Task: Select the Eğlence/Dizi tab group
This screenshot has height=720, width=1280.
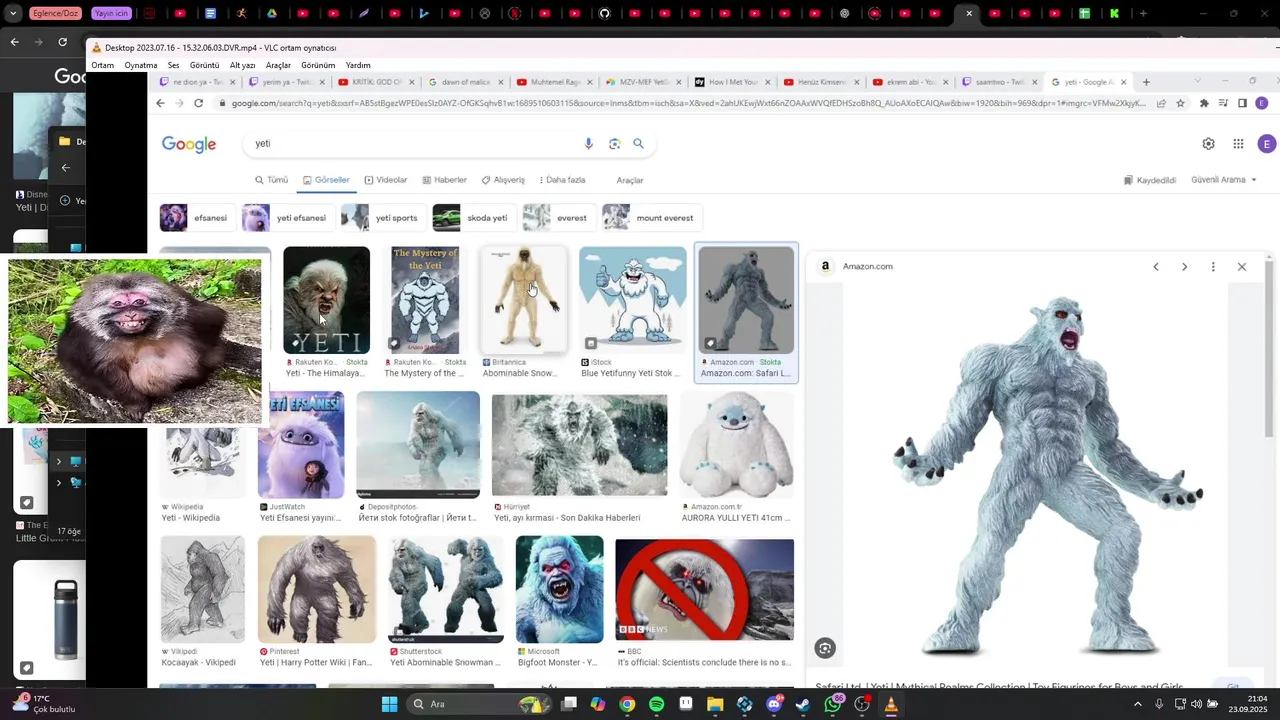Action: point(56,13)
